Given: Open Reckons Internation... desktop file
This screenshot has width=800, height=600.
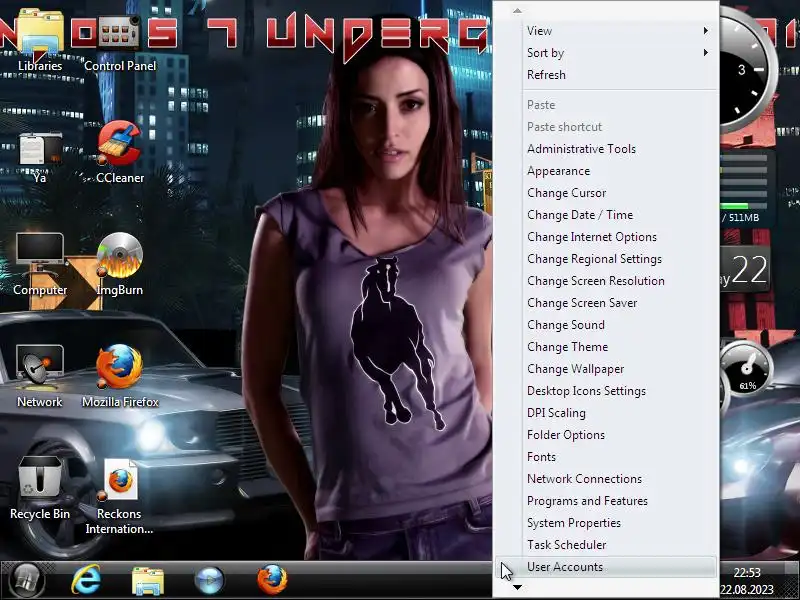Looking at the screenshot, I should 120,495.
